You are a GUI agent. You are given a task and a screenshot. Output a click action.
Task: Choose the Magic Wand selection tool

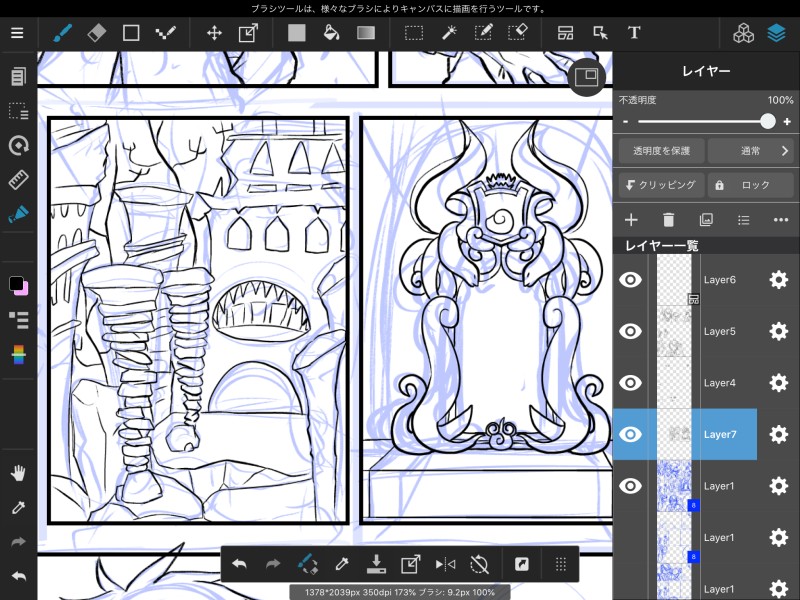click(x=449, y=32)
